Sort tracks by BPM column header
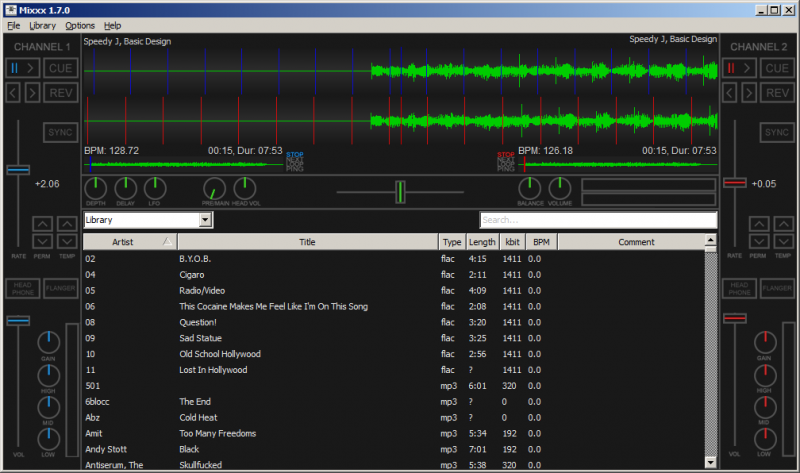The width and height of the screenshot is (800, 473). point(541,242)
